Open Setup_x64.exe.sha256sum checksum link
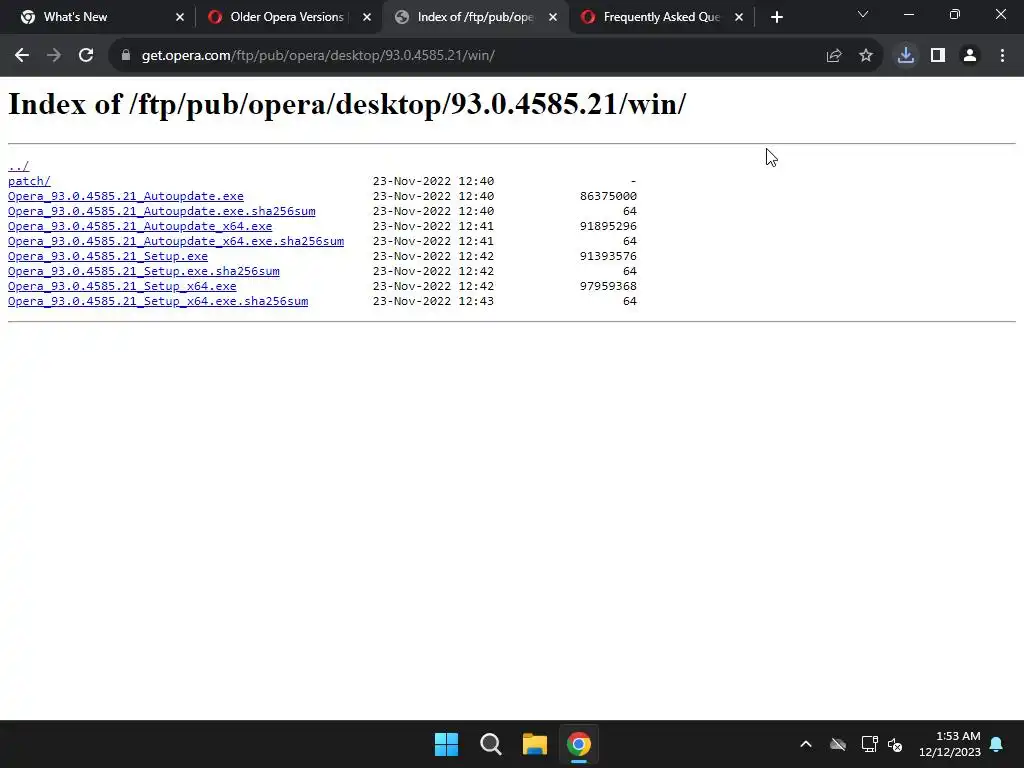 tap(158, 301)
